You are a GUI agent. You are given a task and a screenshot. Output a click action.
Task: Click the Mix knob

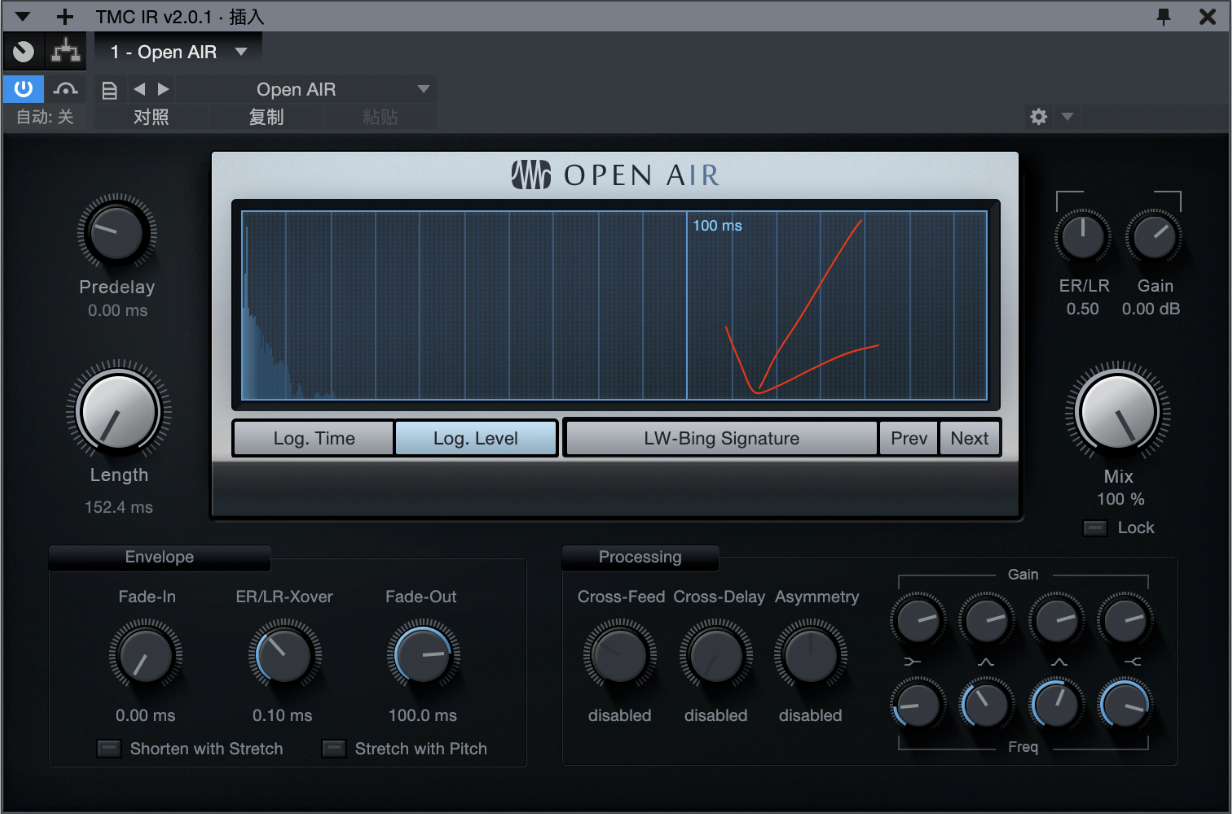[1118, 412]
